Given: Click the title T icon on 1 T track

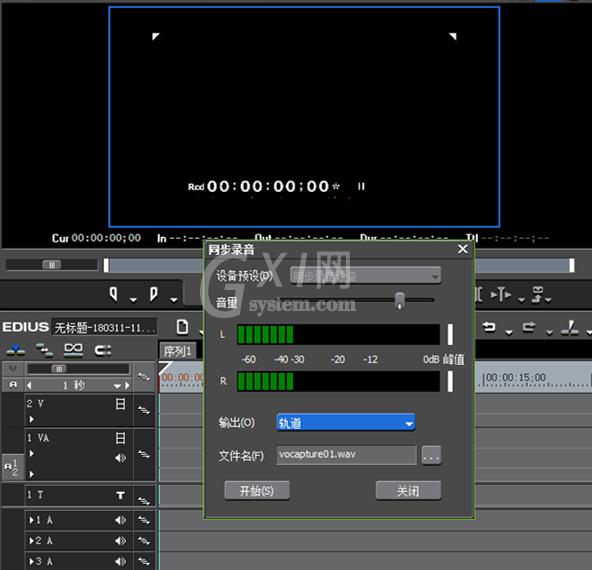Looking at the screenshot, I should point(120,495).
